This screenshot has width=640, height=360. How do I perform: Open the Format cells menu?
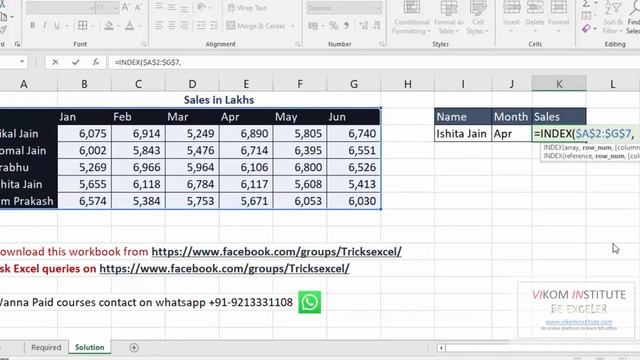[x=558, y=17]
